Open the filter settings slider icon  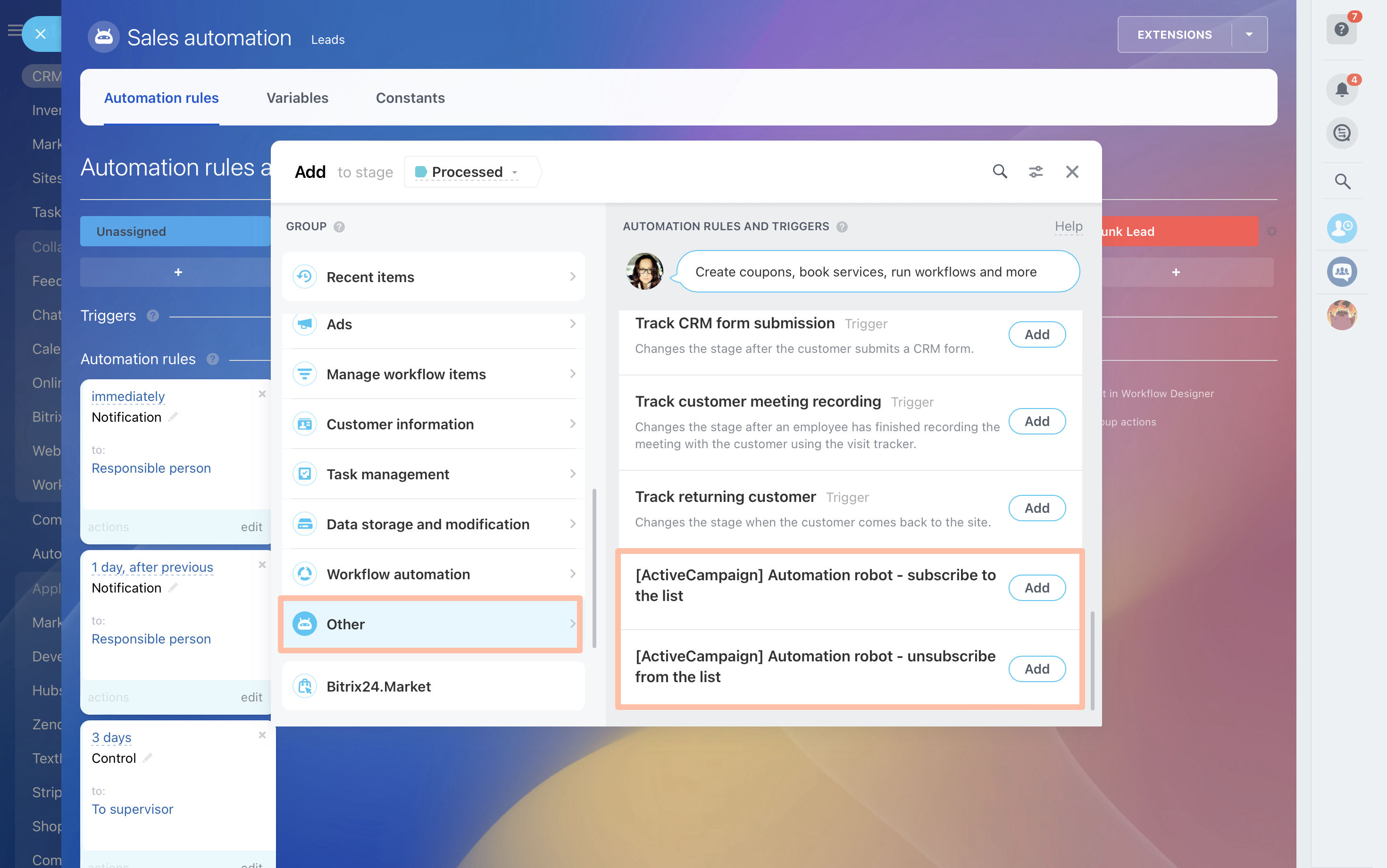[1035, 172]
